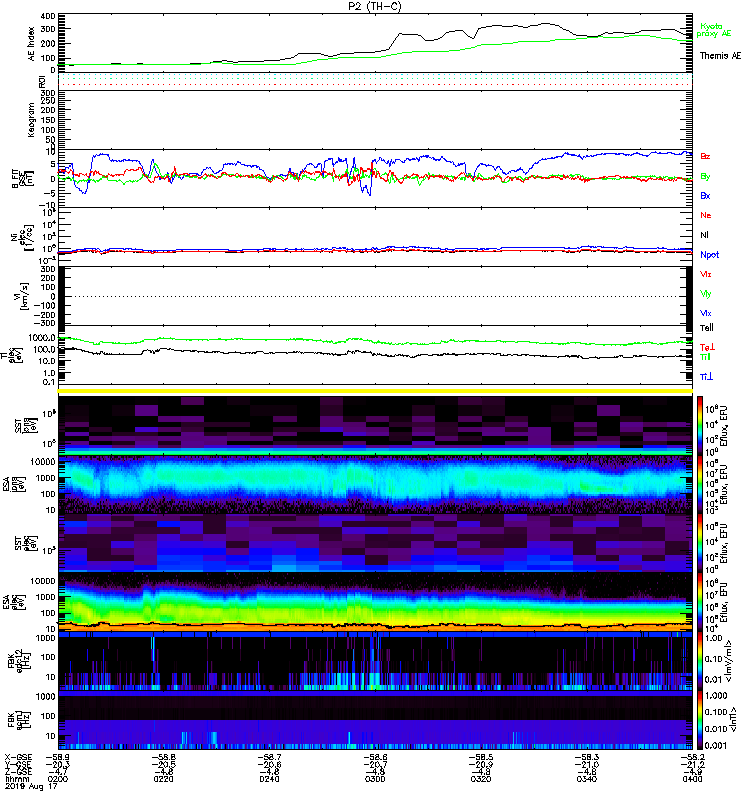Click the X-GSE value -58.9
Viewport: 750px width, 800px height.
click(x=58, y=757)
